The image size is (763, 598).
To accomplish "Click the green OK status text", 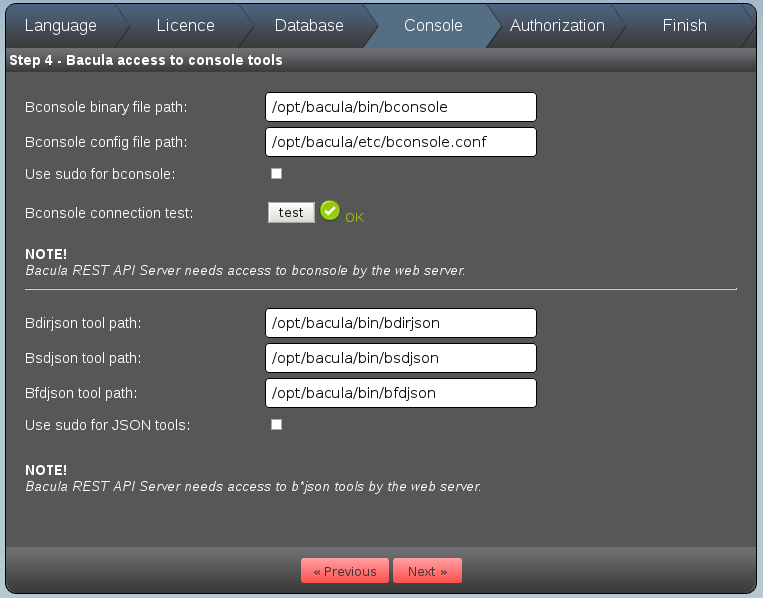I will tap(355, 217).
